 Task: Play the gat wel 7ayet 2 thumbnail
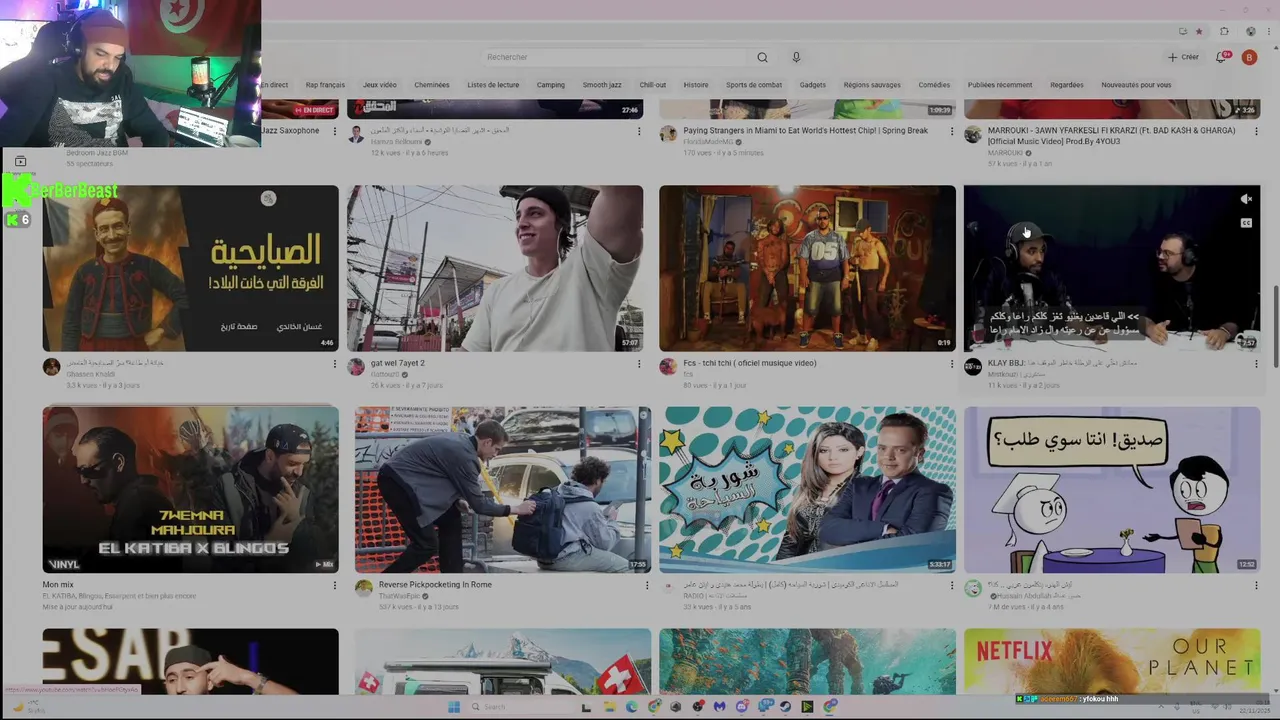coord(495,268)
